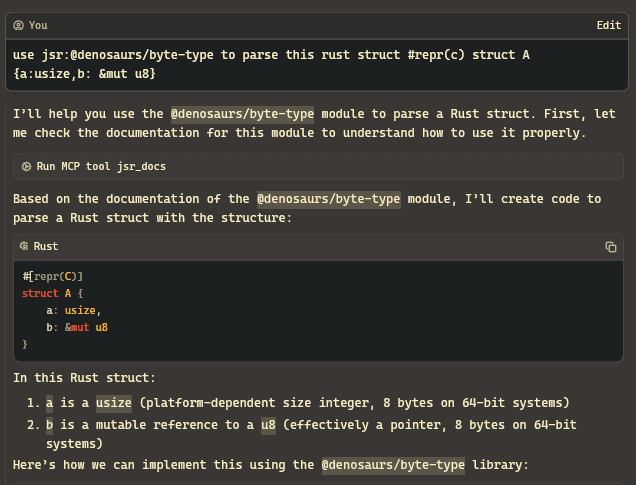The image size is (636, 485).
Task: Click the highlighted u8 in list item two
Action: click(x=268, y=425)
